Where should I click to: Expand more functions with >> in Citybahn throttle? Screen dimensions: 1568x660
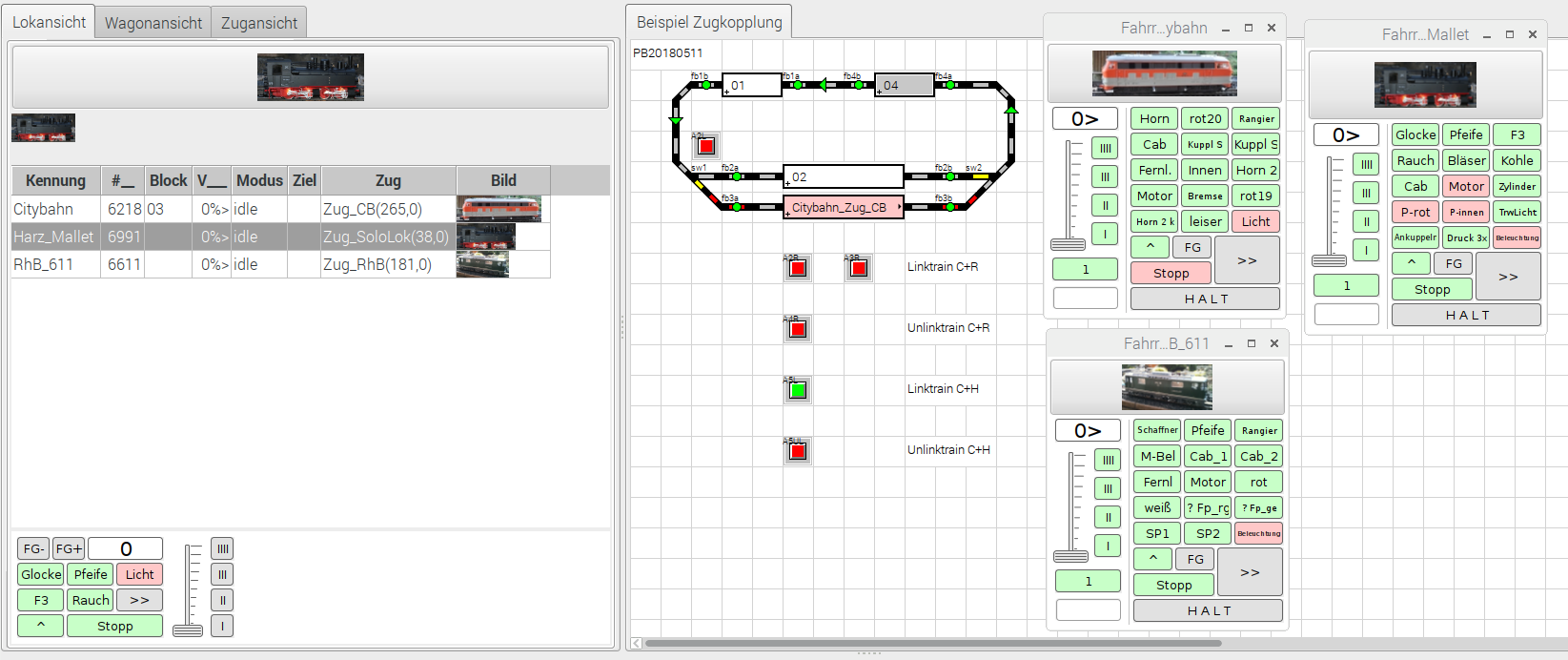click(x=1247, y=260)
